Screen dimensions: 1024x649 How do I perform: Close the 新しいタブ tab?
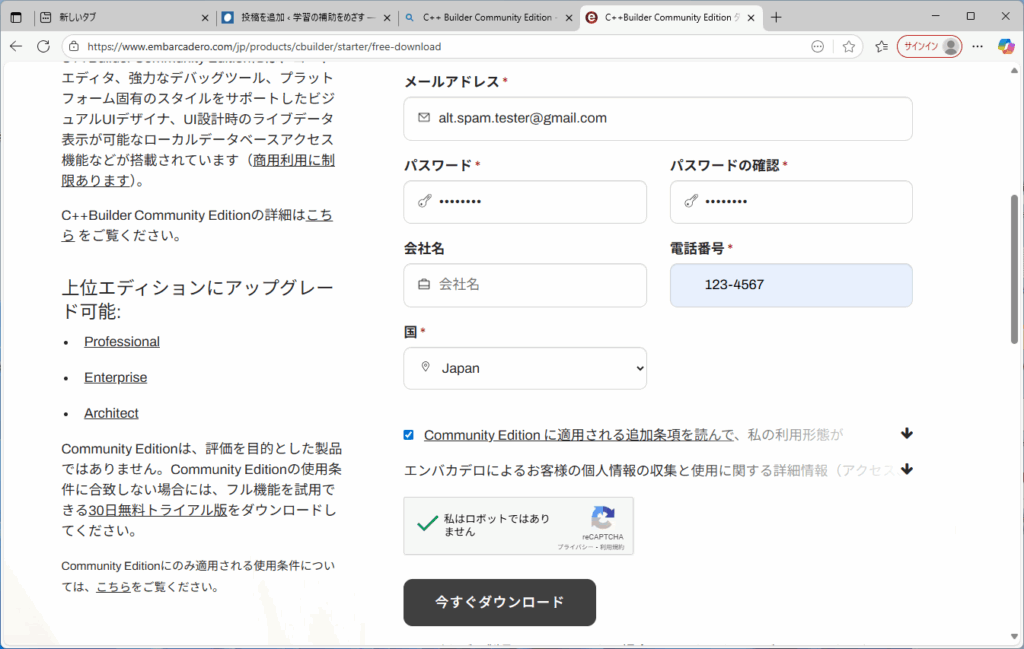click(x=205, y=18)
